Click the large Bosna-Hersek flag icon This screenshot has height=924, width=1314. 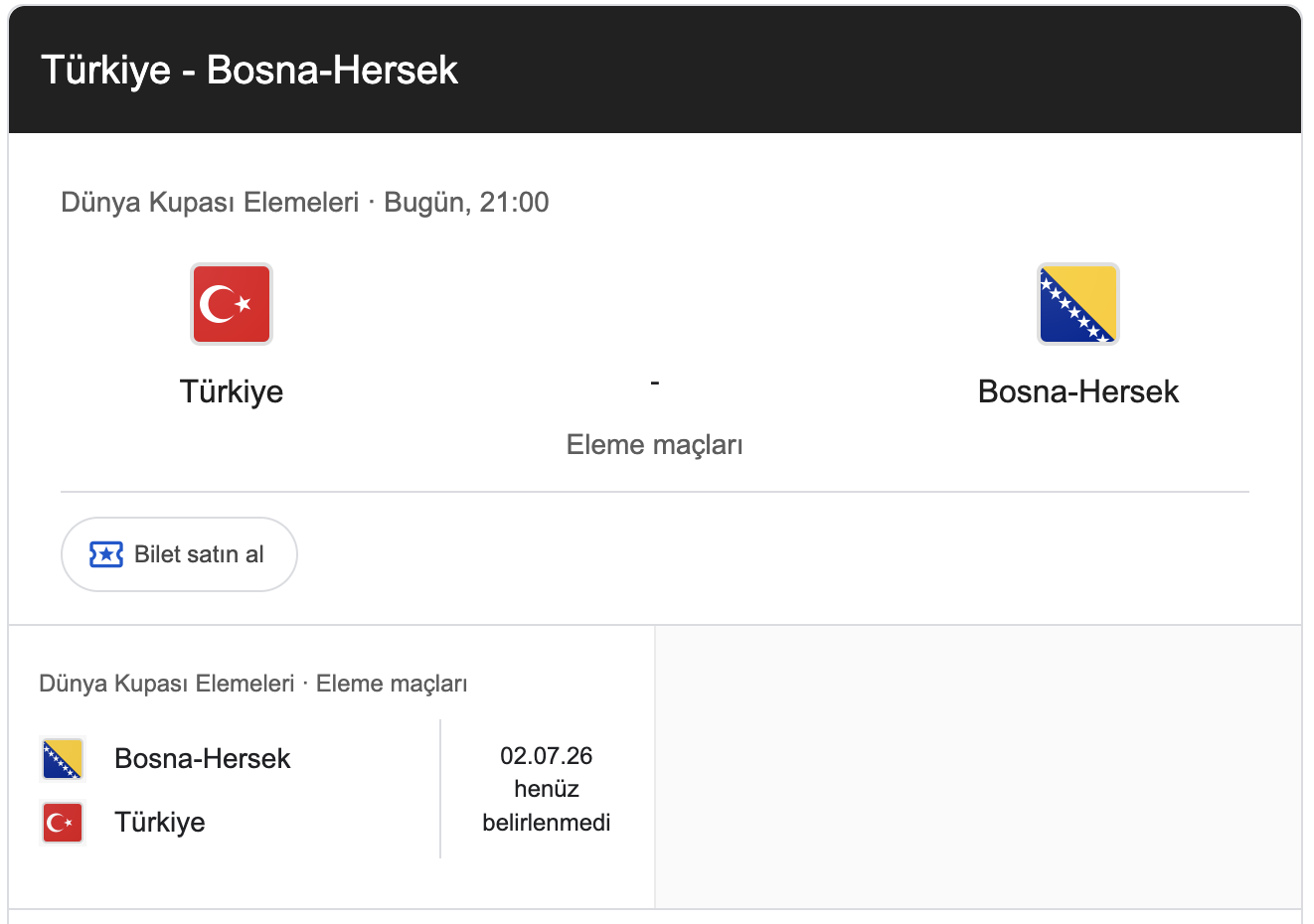click(1078, 304)
